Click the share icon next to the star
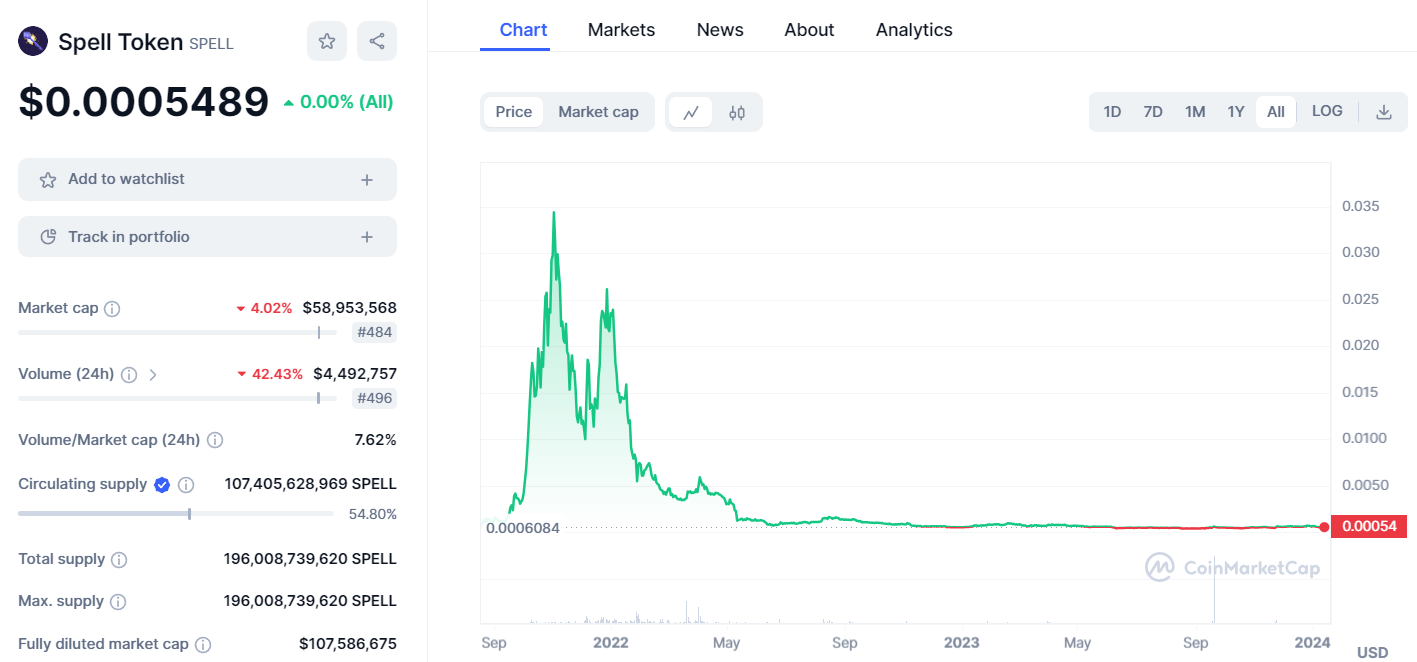The width and height of the screenshot is (1417, 662). pos(377,41)
